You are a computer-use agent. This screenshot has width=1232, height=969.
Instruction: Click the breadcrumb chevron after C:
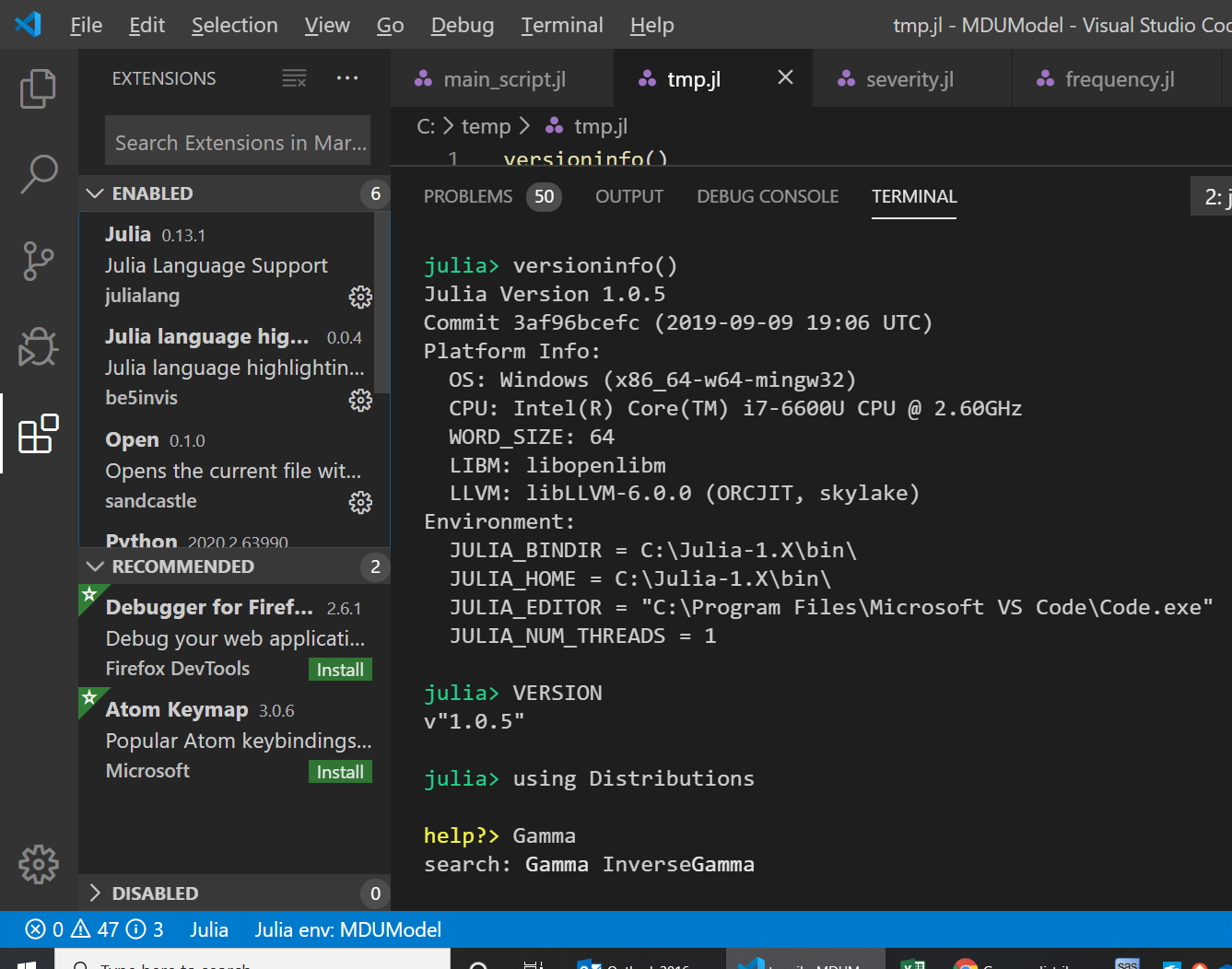[x=449, y=125]
